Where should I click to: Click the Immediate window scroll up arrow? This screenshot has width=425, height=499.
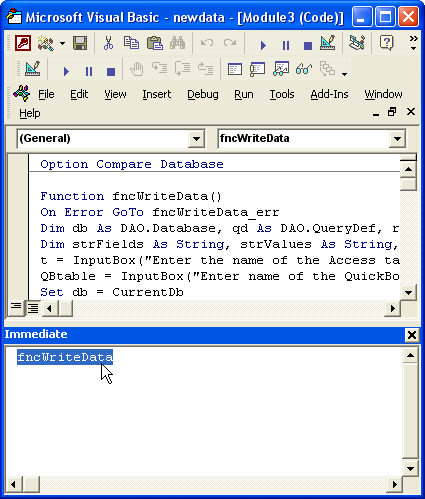410,356
